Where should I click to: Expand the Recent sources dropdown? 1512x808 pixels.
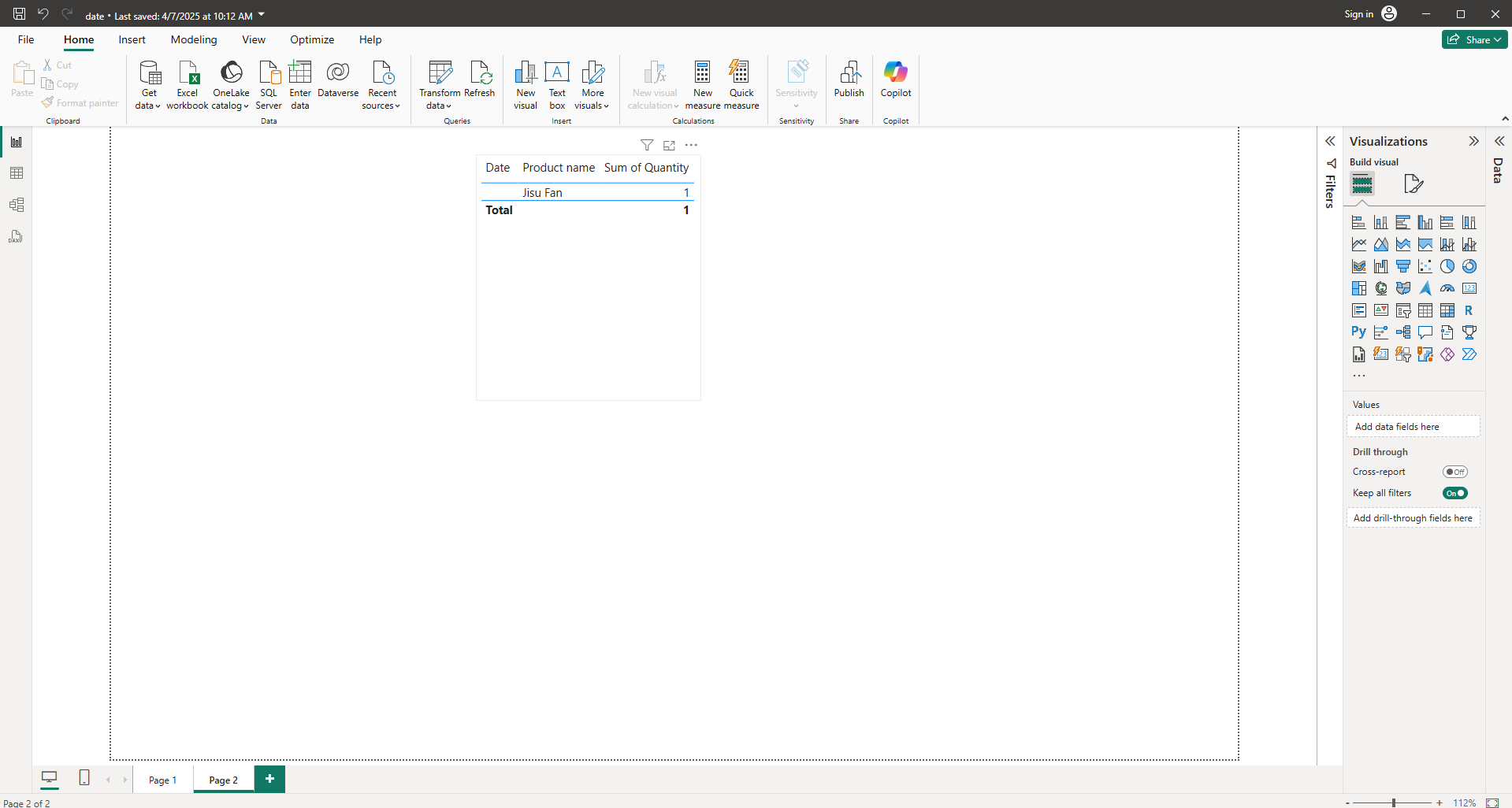(382, 84)
